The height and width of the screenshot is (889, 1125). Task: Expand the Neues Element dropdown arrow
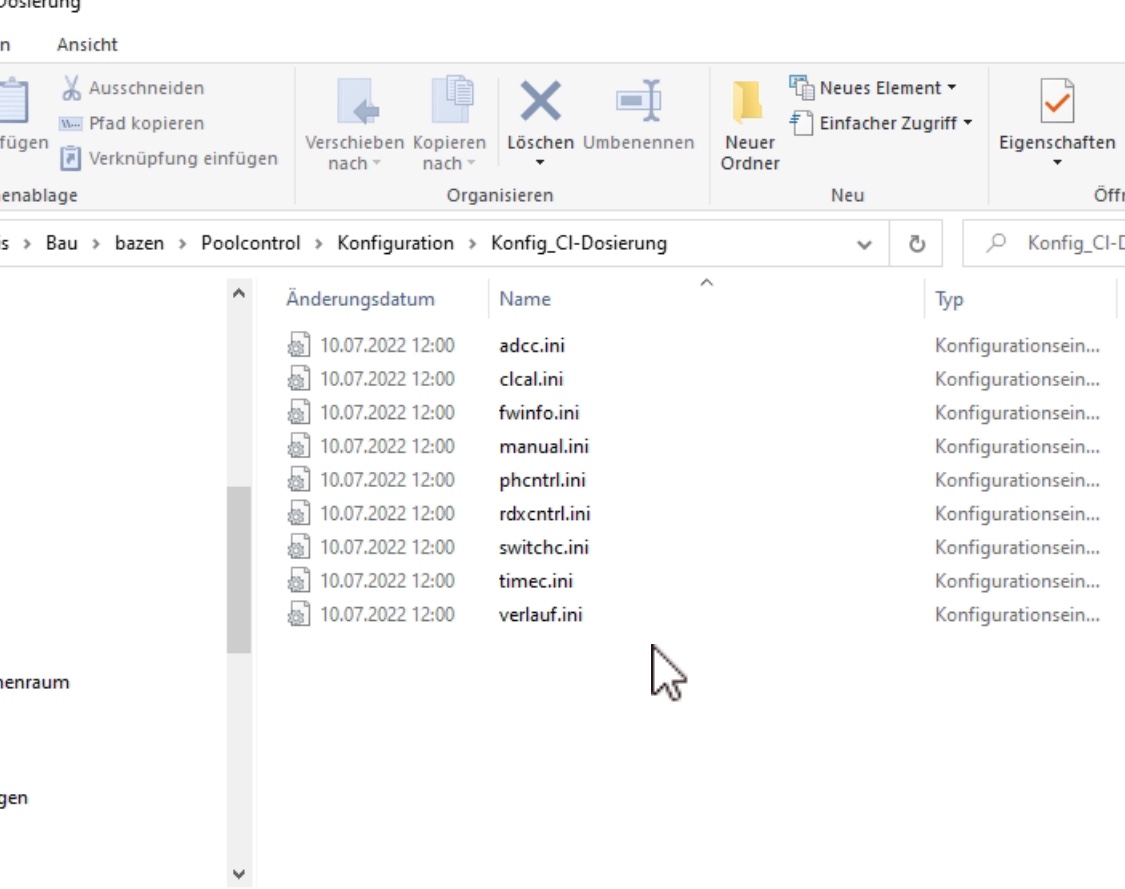[951, 88]
